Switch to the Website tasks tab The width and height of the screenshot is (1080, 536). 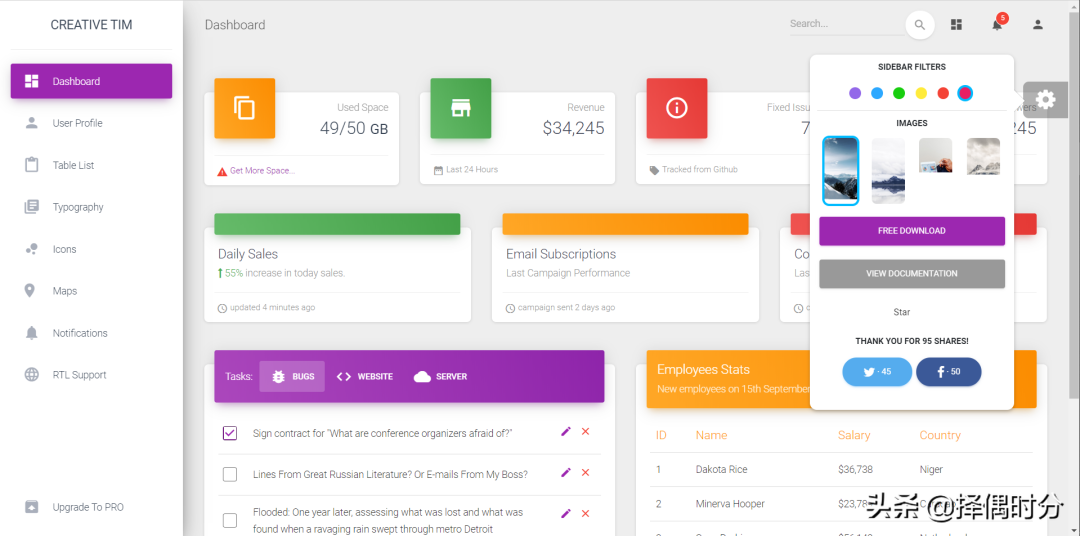(x=365, y=377)
